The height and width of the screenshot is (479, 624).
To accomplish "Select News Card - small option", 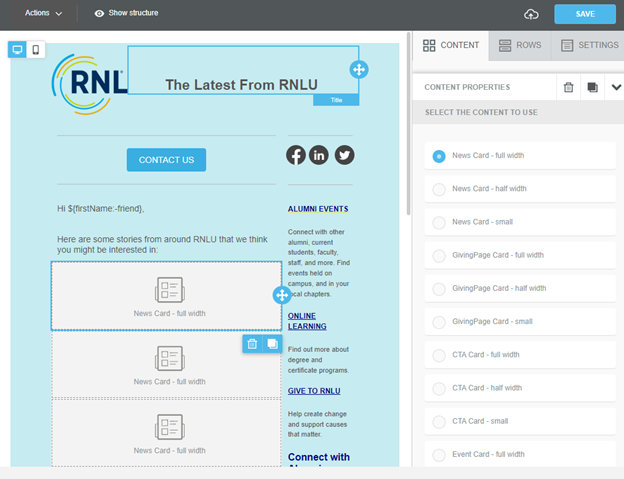I will 520,222.
